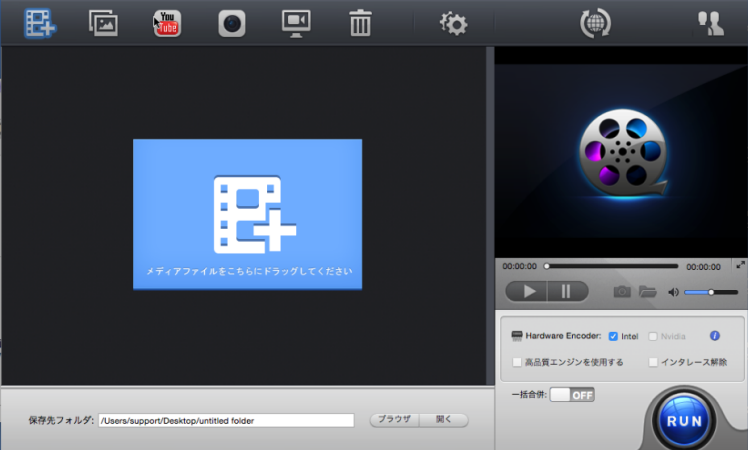The height and width of the screenshot is (450, 748).
Task: Mute audio via the speaker icon
Action: 673,292
